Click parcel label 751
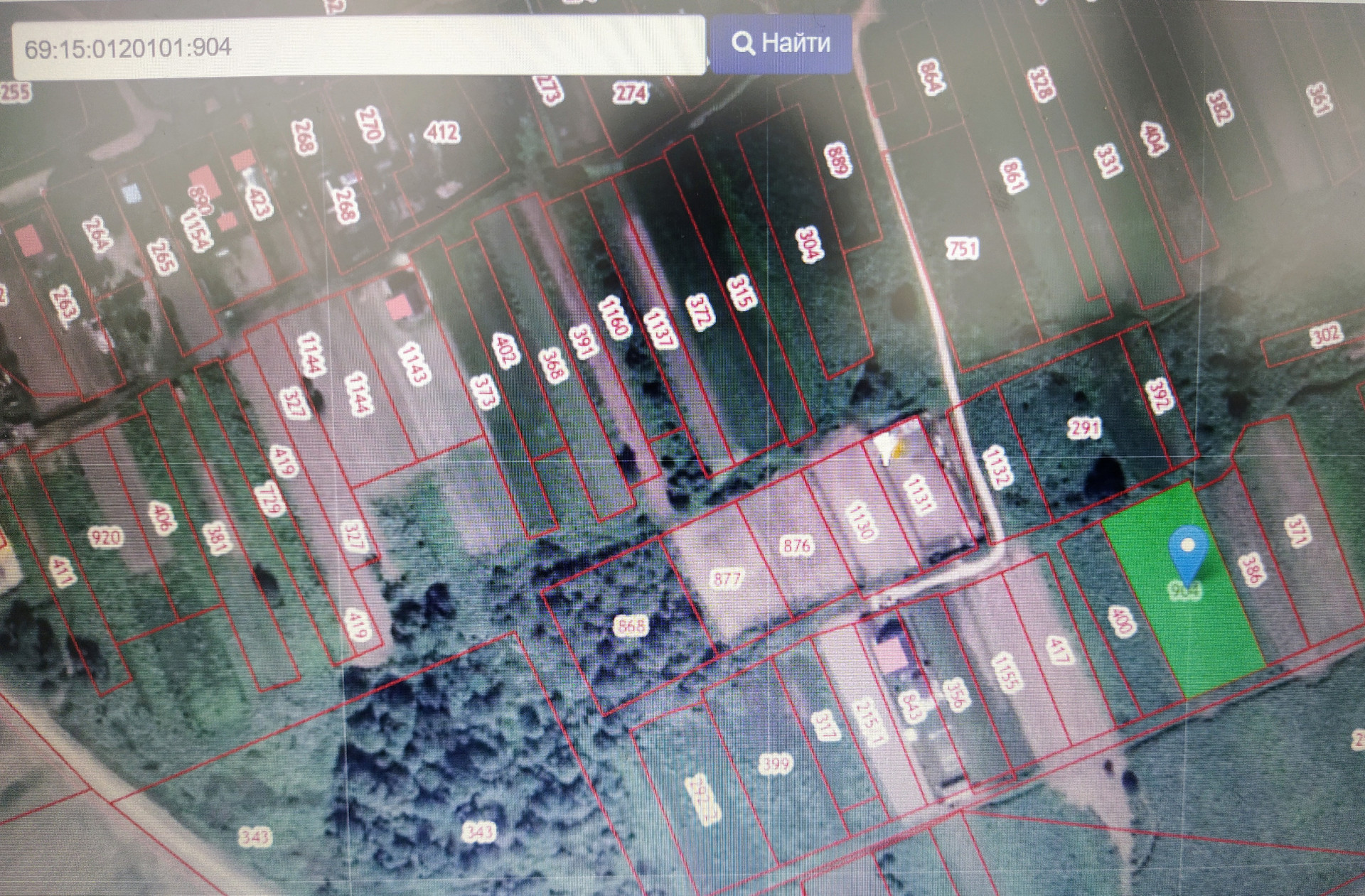This screenshot has height=896, width=1365. pos(963,248)
